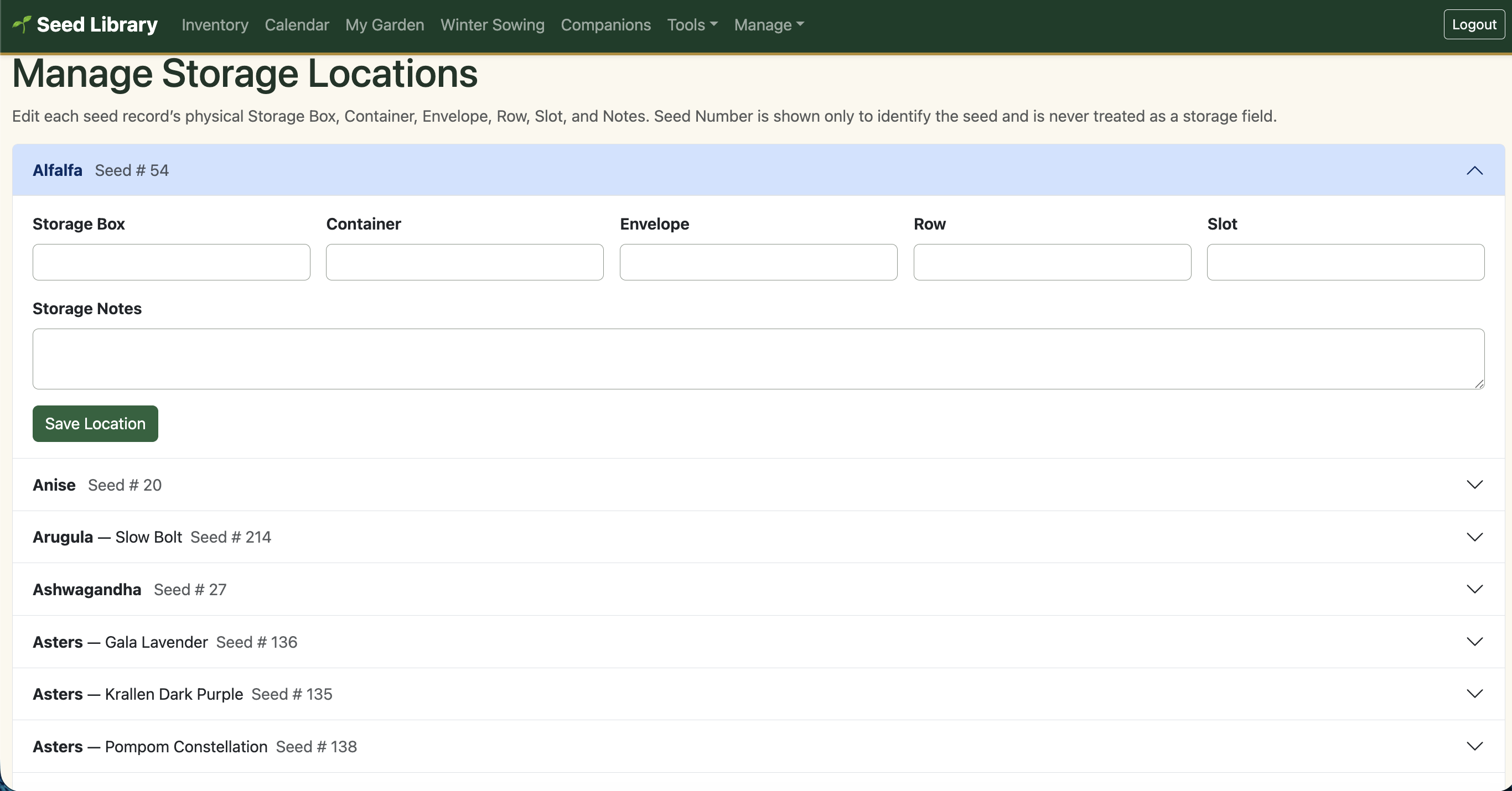Visit the Companions page

coord(605,25)
